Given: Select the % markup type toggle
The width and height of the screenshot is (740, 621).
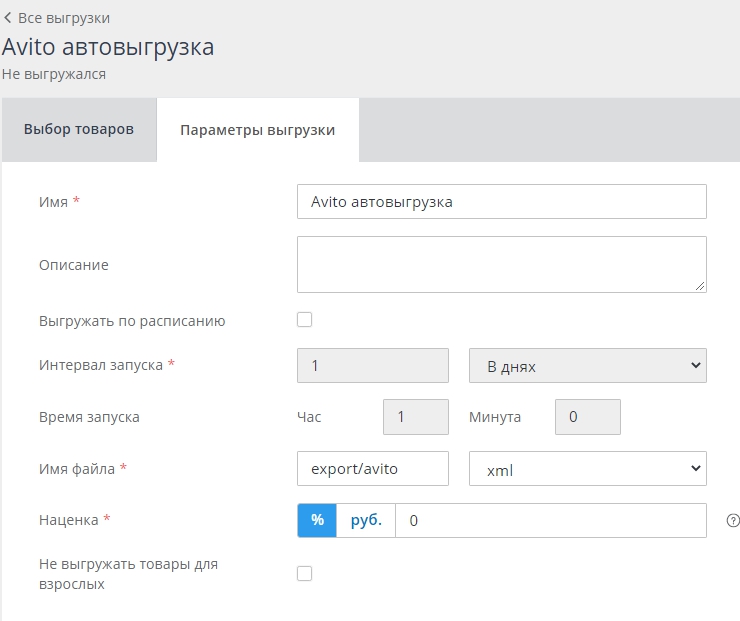Looking at the screenshot, I should [x=317, y=520].
